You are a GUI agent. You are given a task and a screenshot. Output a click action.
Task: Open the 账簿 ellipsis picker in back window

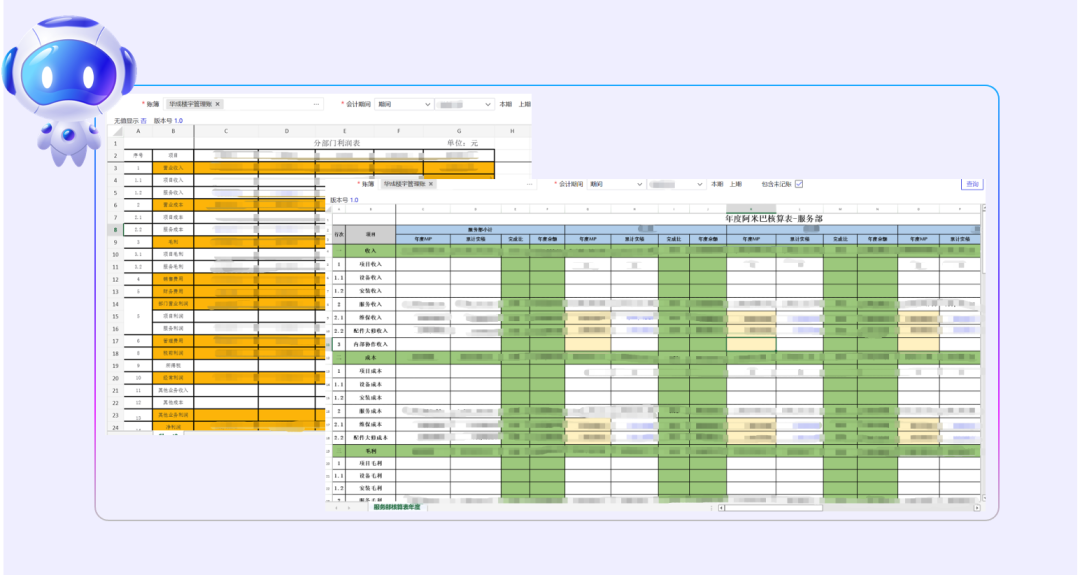pos(317,104)
